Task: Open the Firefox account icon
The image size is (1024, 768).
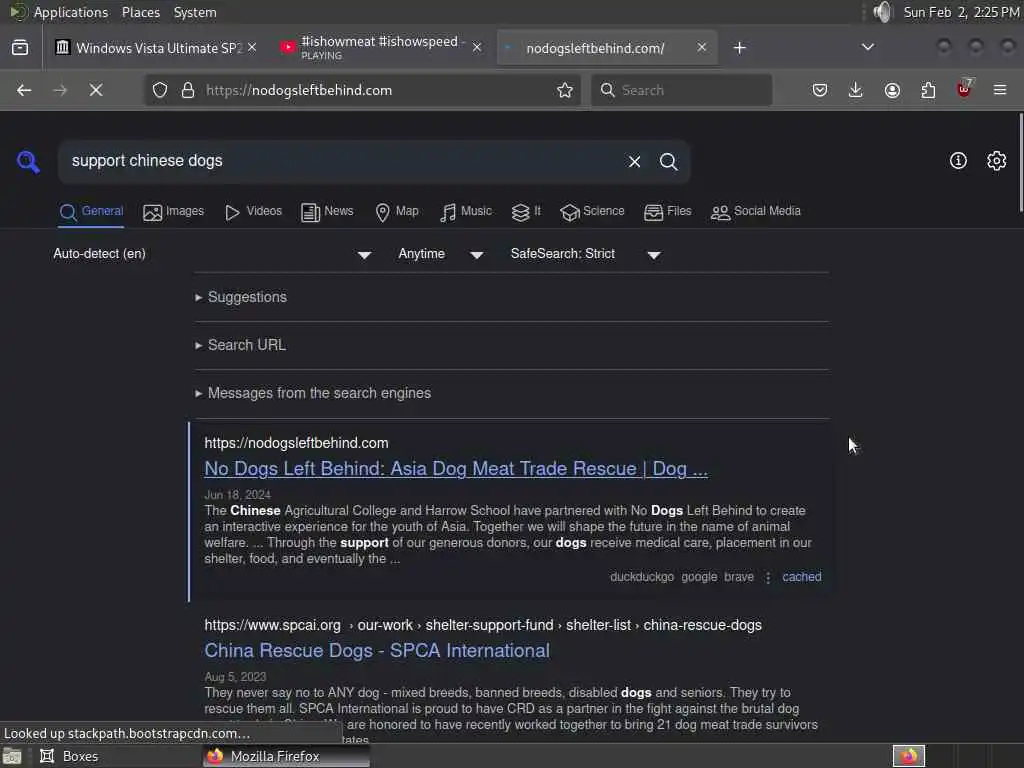Action: pos(892,90)
